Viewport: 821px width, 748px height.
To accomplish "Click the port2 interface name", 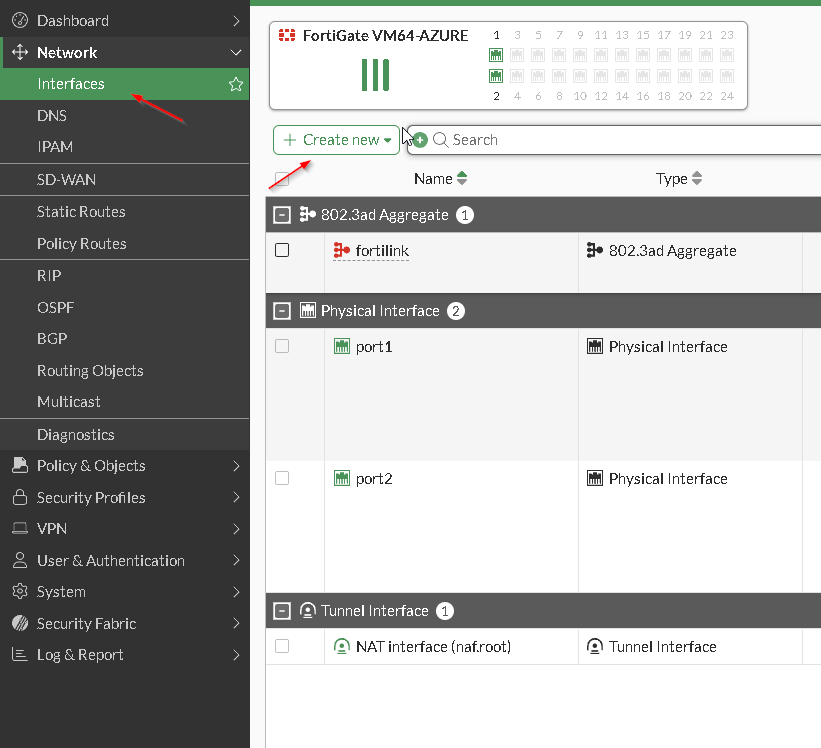I will [374, 479].
